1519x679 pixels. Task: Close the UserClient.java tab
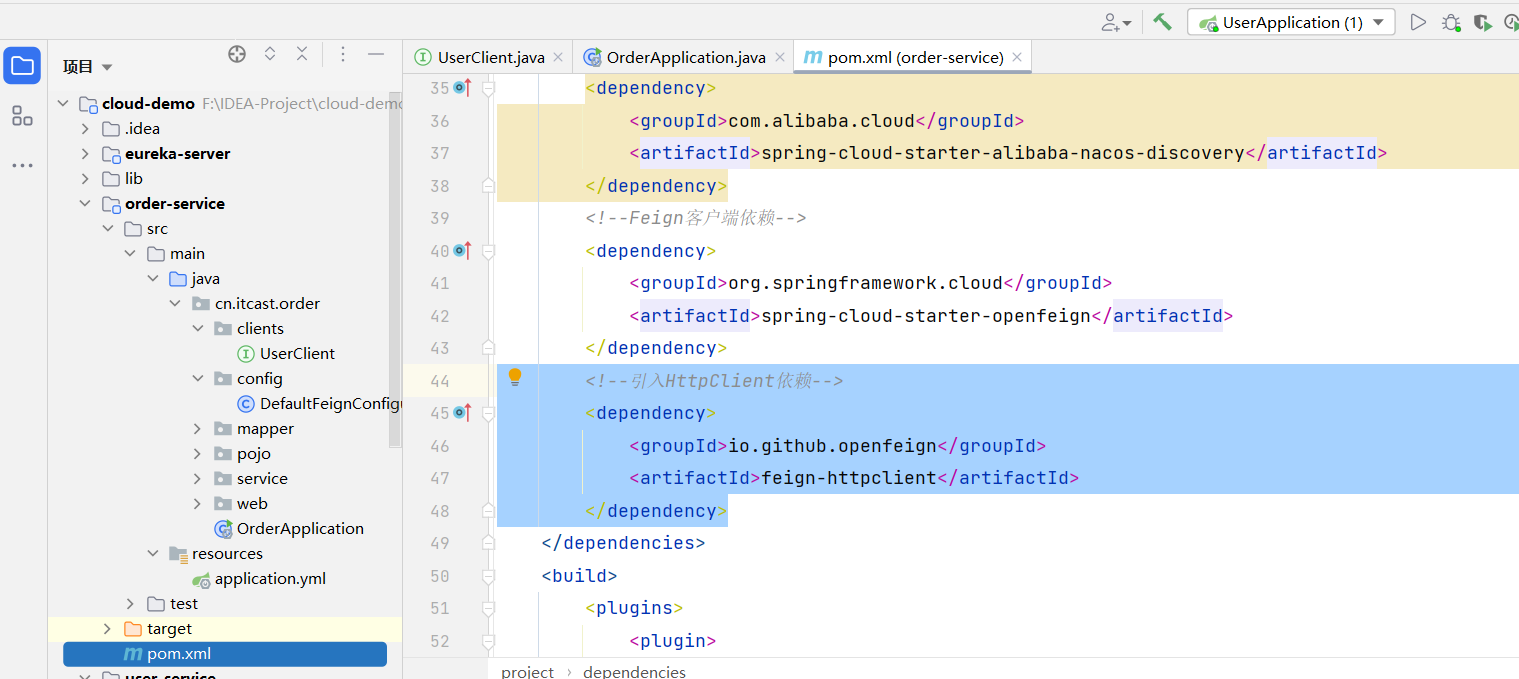point(558,58)
